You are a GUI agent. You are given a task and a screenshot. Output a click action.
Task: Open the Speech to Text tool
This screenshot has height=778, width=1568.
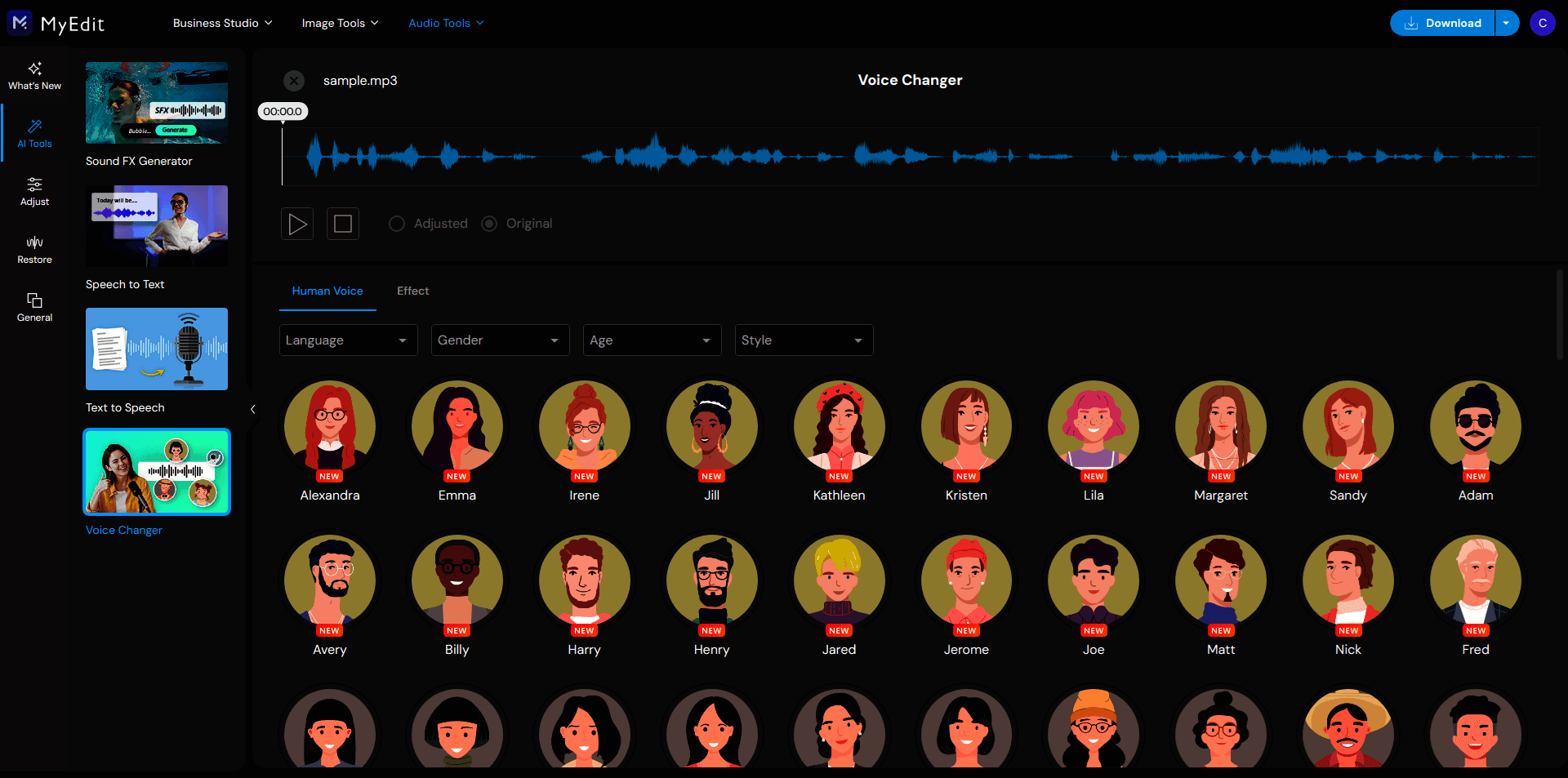(x=157, y=226)
